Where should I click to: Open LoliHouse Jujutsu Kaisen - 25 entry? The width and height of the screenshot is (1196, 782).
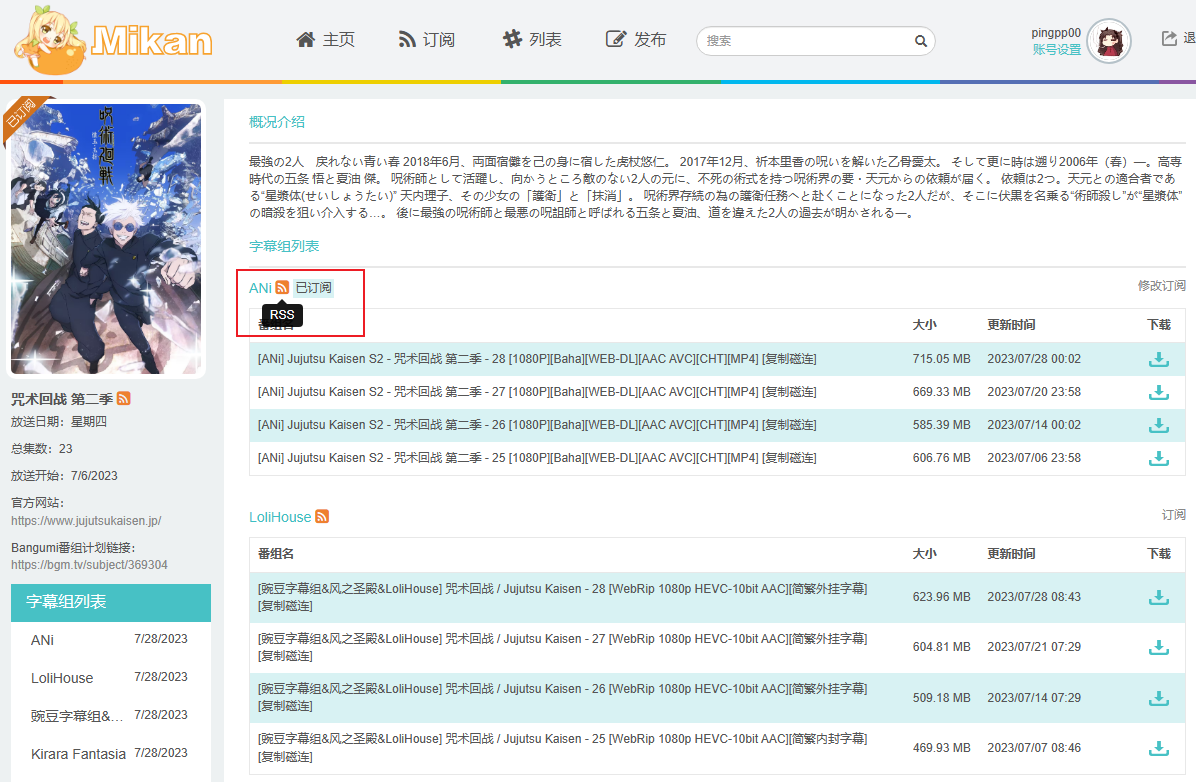point(562,739)
